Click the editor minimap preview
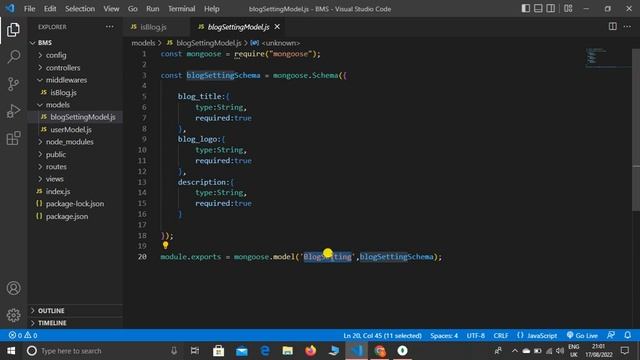Image resolution: width=640 pixels, height=360 pixels. 608,57
